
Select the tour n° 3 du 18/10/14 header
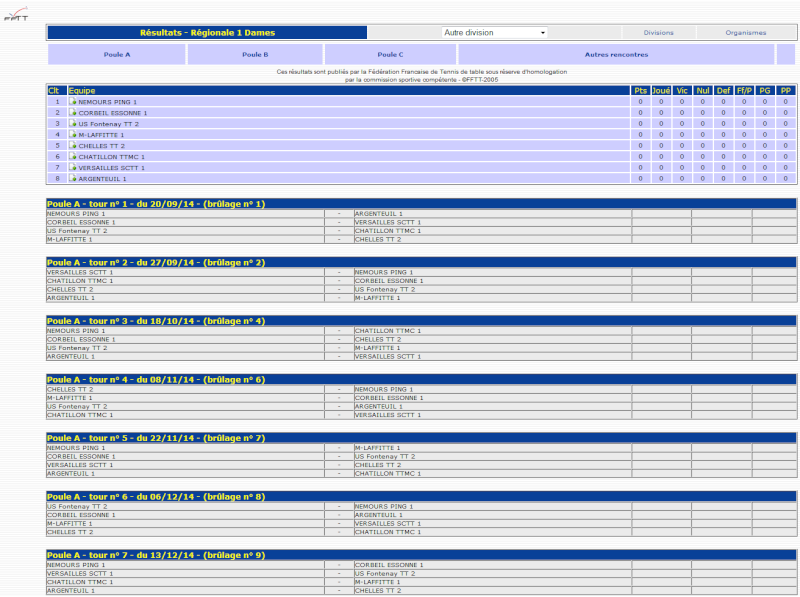pyautogui.click(x=421, y=321)
